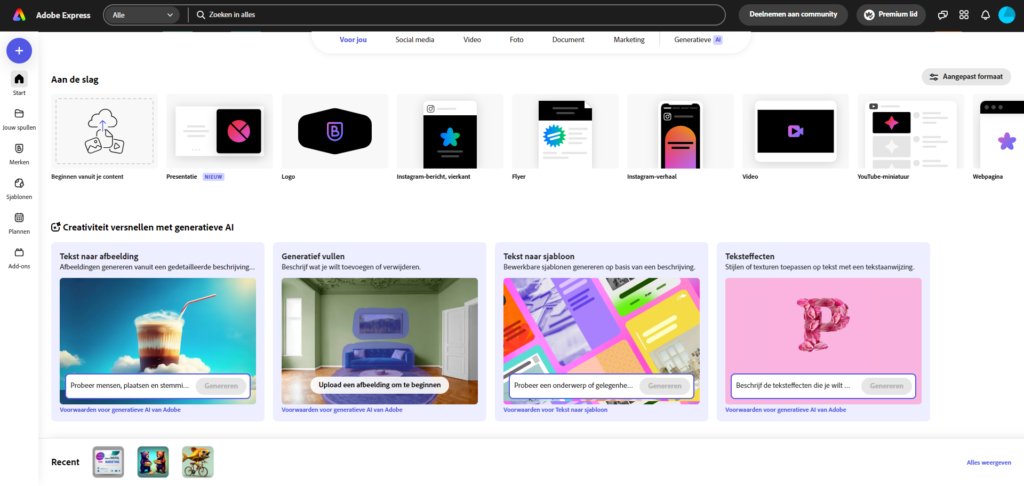This screenshot has height=486, width=1024.
Task: Create a new Presentatie
Action: (x=219, y=131)
